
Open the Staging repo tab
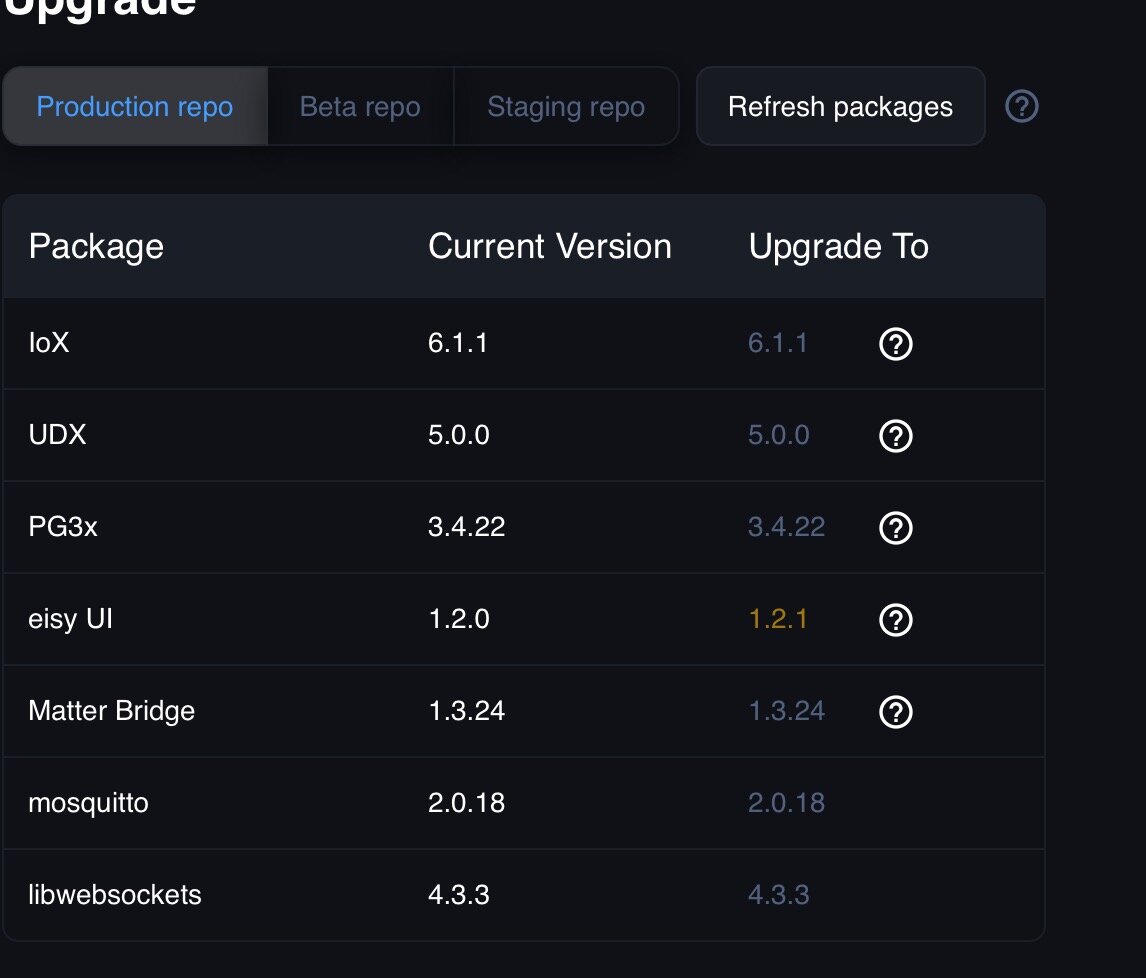pyautogui.click(x=566, y=106)
